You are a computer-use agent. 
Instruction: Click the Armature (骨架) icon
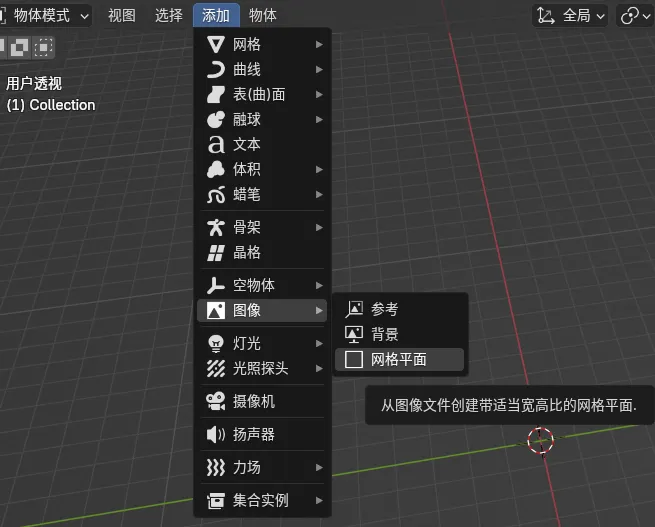(216, 228)
